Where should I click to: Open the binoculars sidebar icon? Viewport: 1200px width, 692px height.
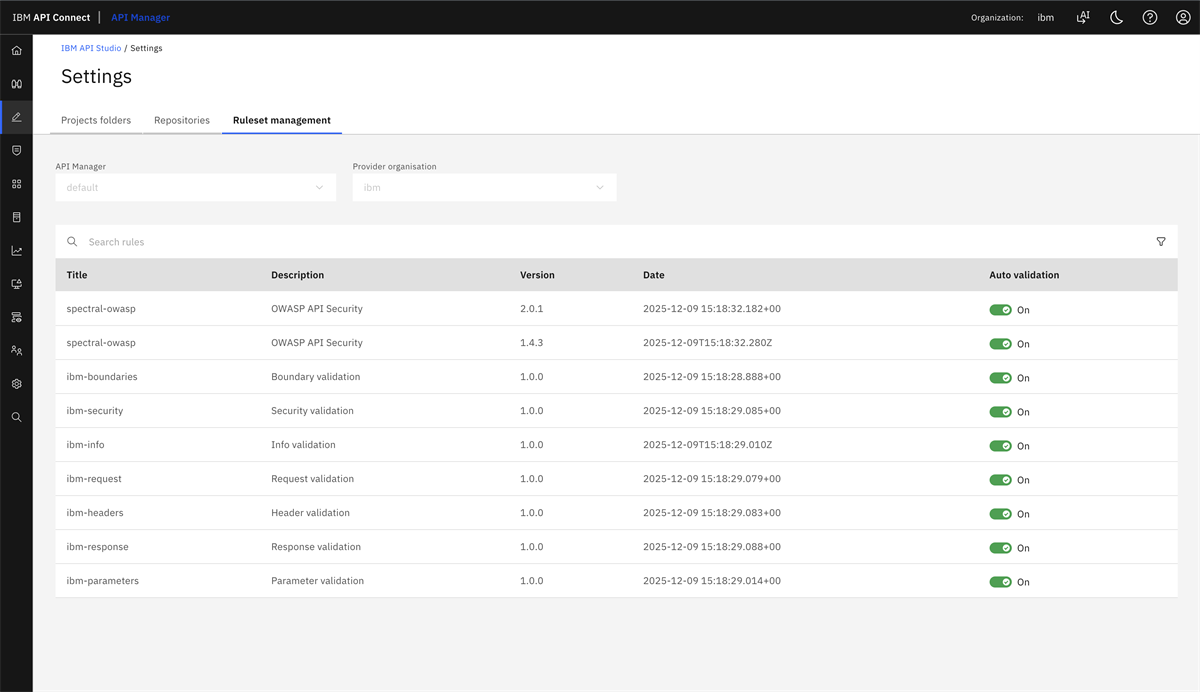pos(16,84)
